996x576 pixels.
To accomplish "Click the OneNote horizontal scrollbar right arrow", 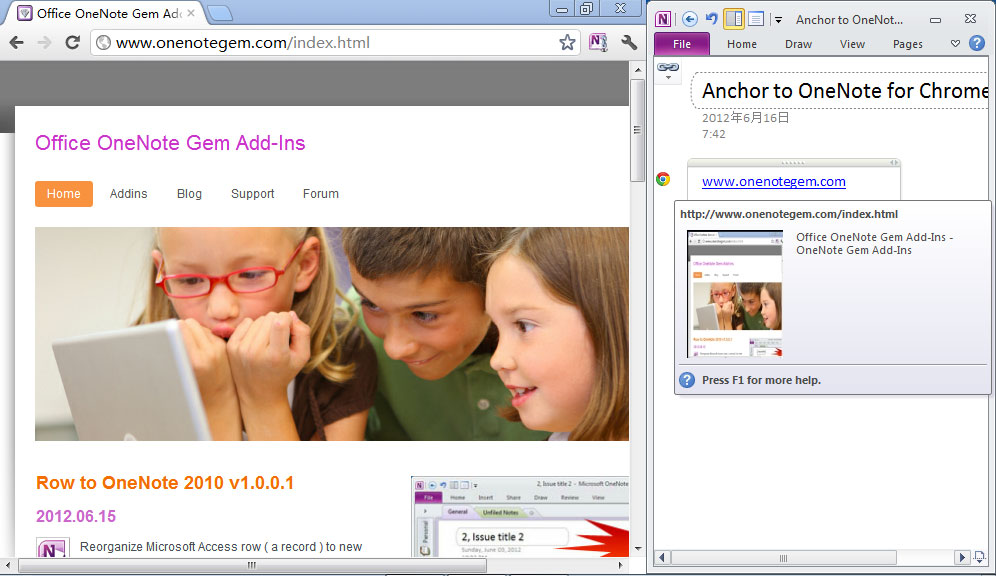I will point(962,558).
